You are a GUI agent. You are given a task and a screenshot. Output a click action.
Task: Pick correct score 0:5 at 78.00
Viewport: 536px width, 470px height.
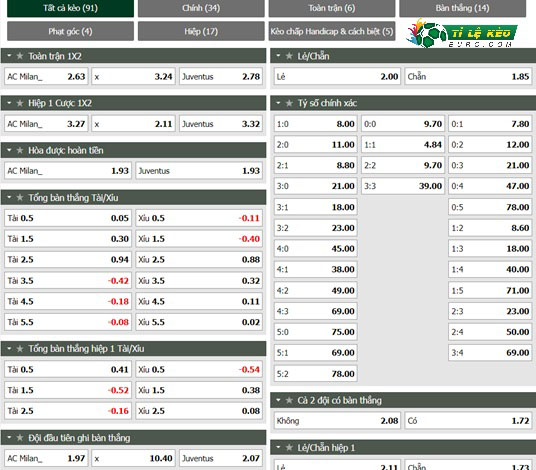490,207
